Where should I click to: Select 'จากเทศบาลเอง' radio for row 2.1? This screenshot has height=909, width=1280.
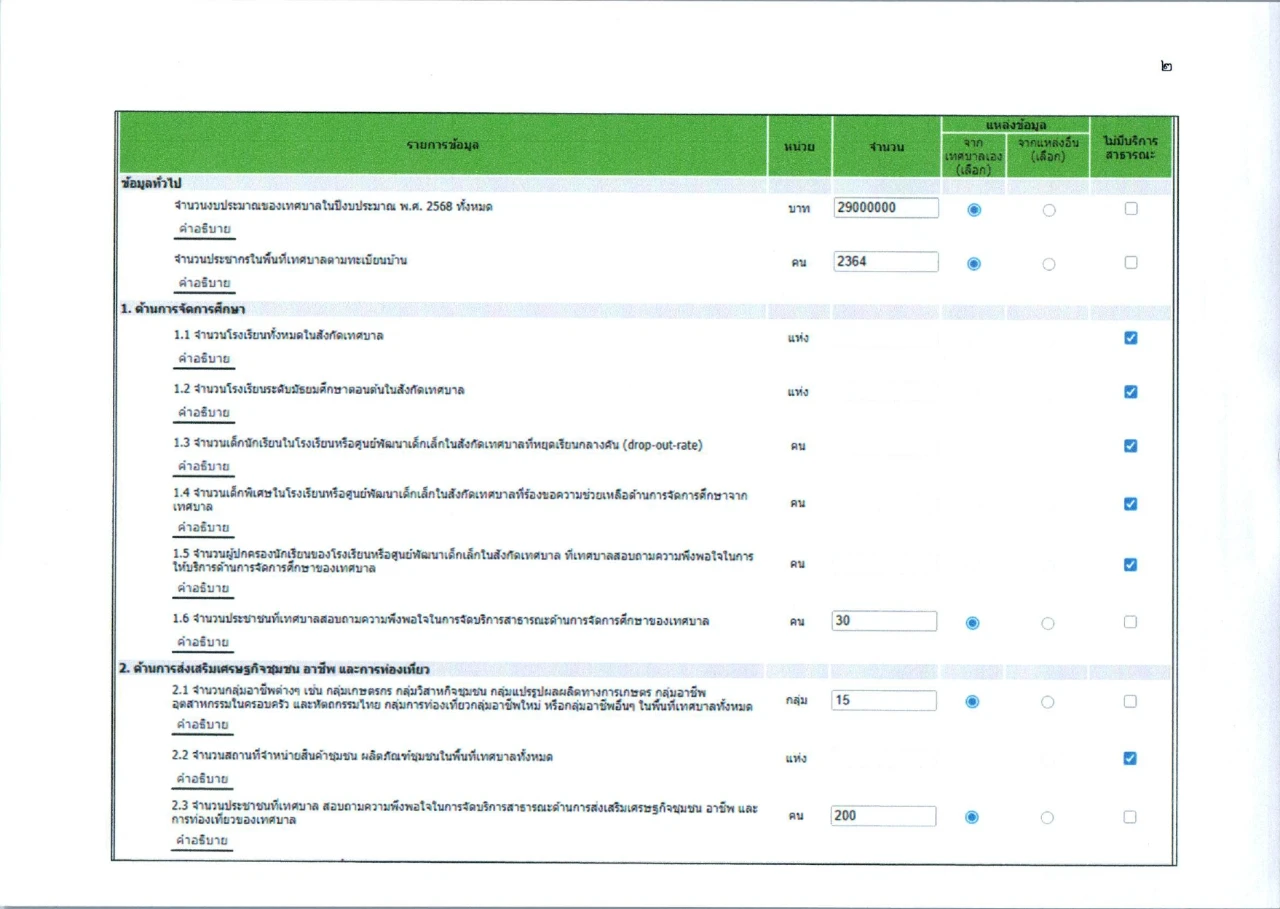point(972,702)
